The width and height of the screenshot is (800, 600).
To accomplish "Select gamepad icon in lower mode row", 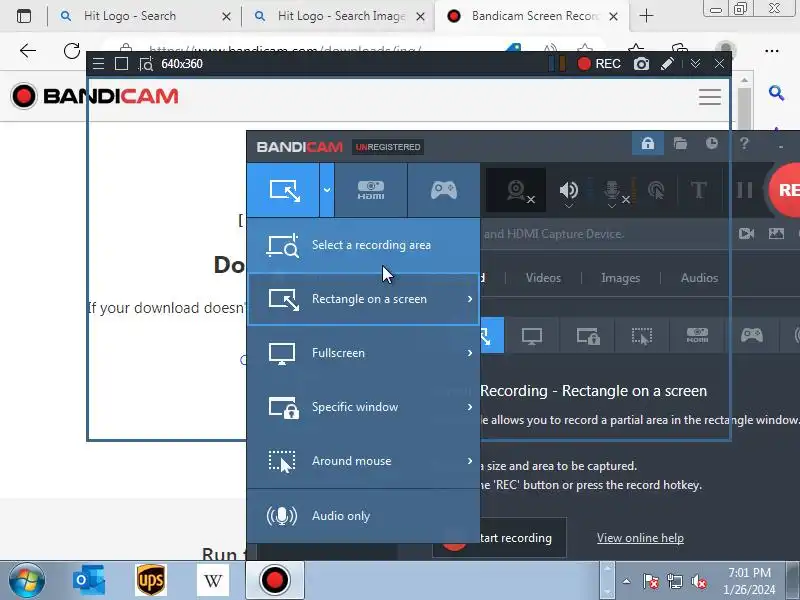I will tap(752, 336).
